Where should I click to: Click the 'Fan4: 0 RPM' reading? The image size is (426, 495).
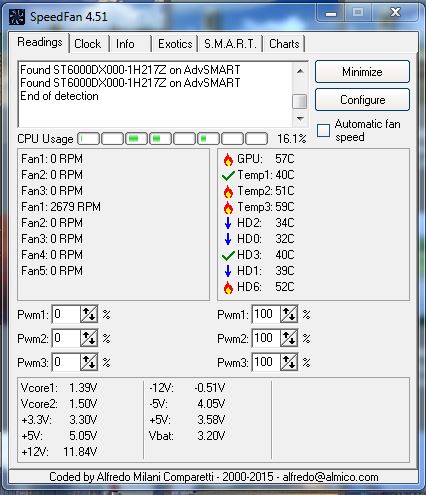pyautogui.click(x=52, y=255)
